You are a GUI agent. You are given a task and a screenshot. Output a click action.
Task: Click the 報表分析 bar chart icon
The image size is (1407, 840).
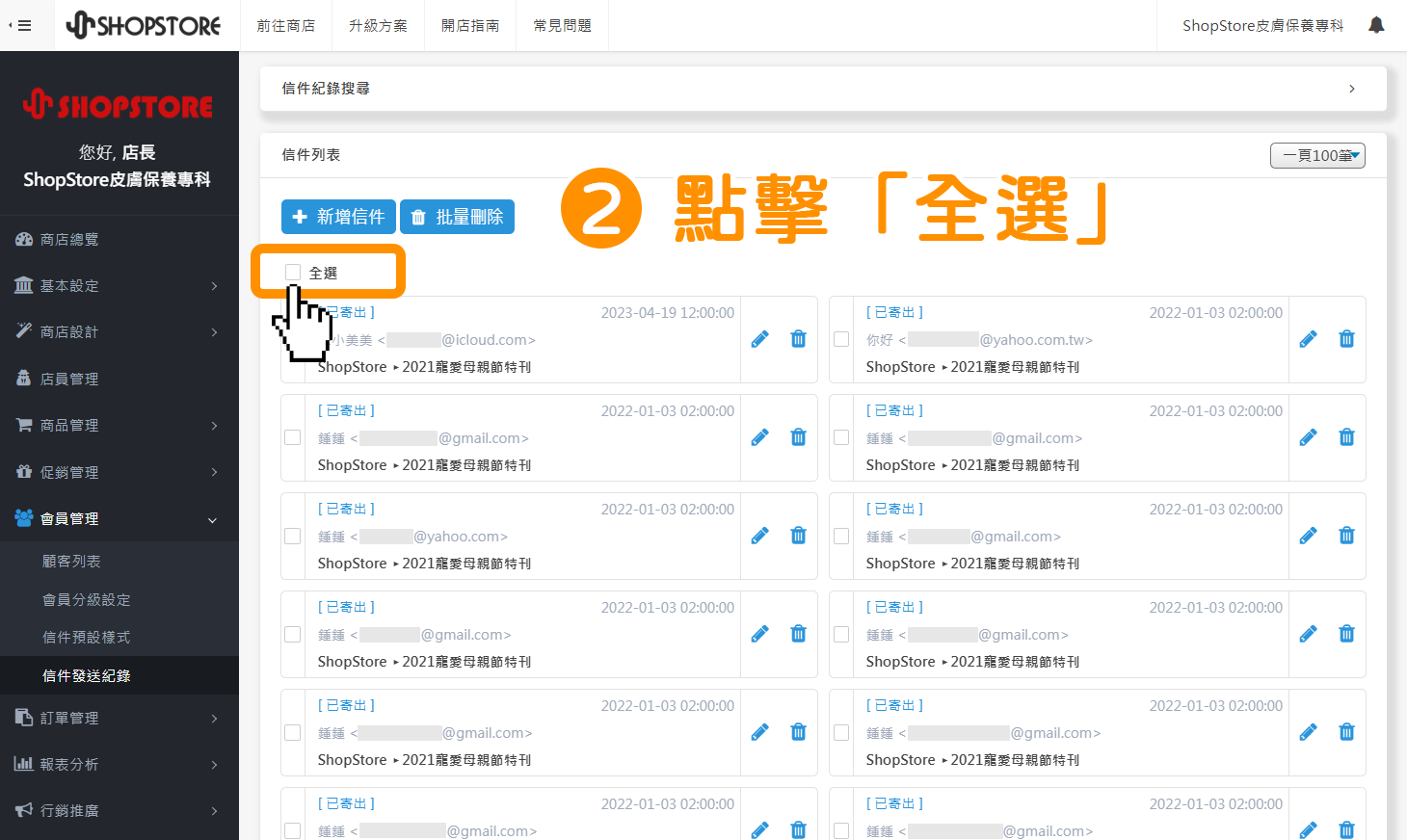pos(24,764)
